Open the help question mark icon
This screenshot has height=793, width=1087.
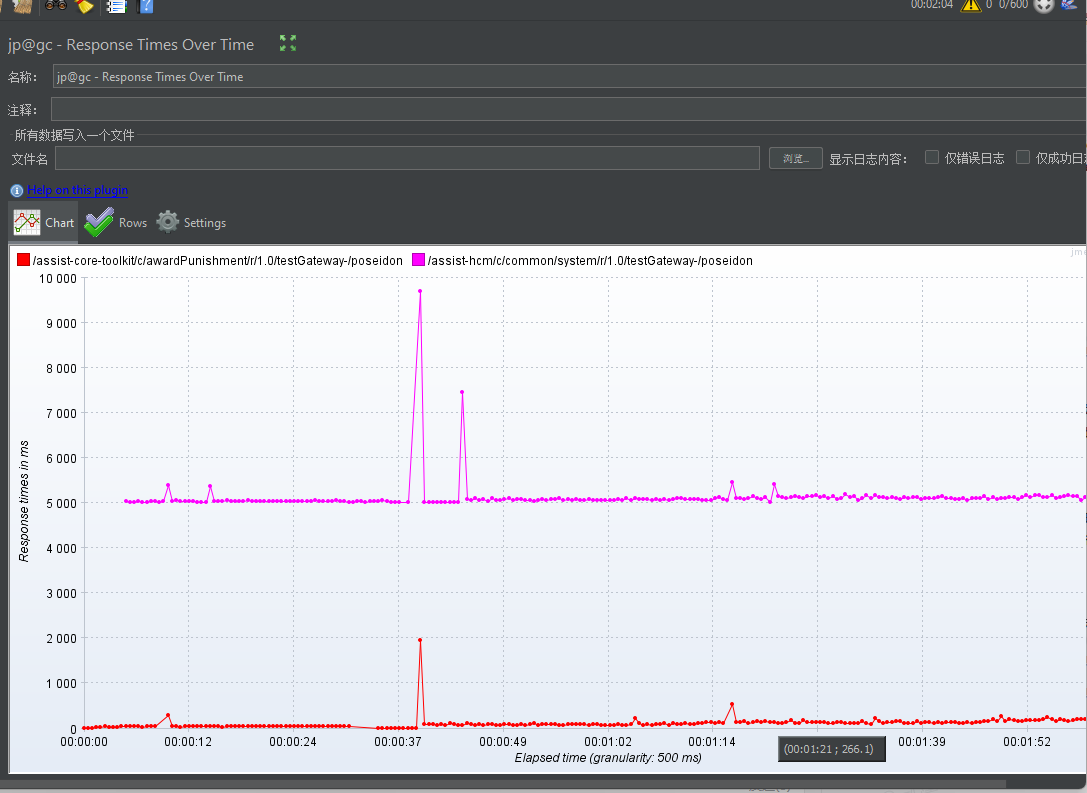(x=146, y=6)
